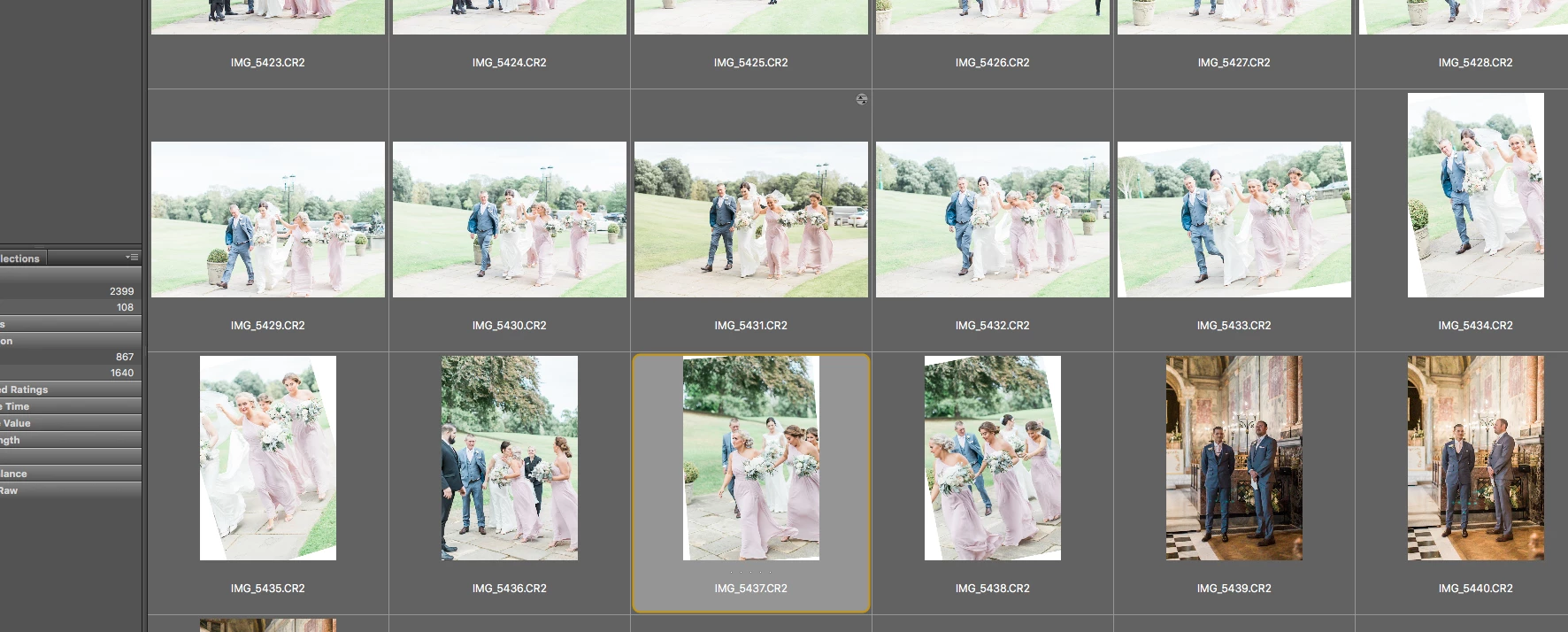This screenshot has height=632, width=1568.
Task: Expand the Ratings filter section
Action: pos(71,389)
